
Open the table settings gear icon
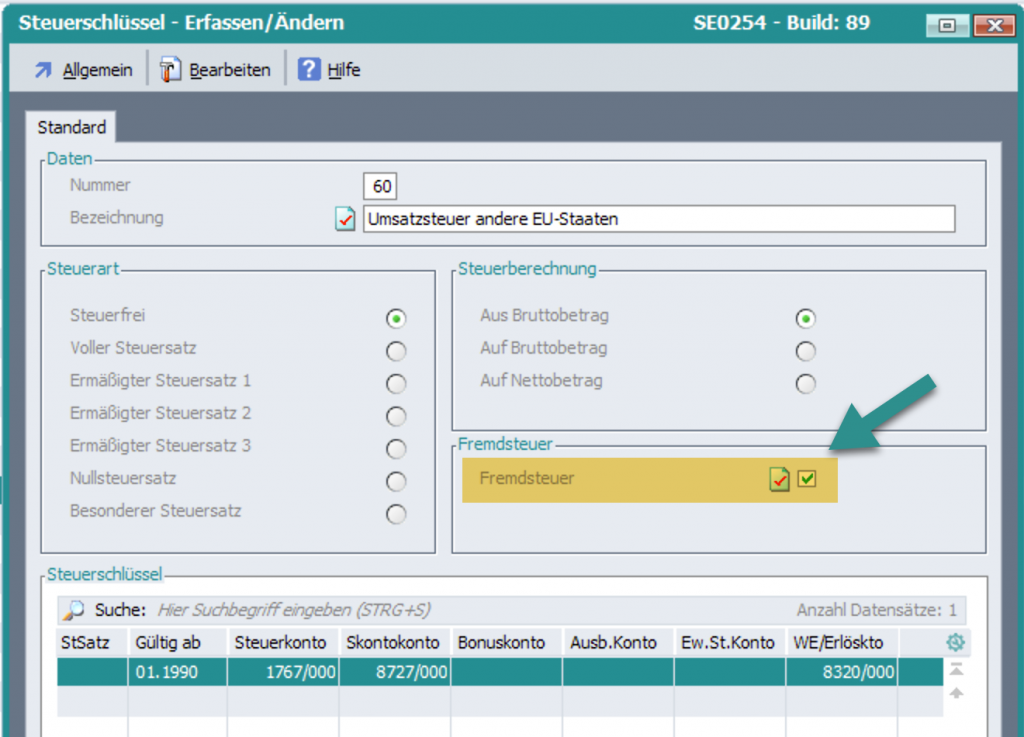point(956,643)
